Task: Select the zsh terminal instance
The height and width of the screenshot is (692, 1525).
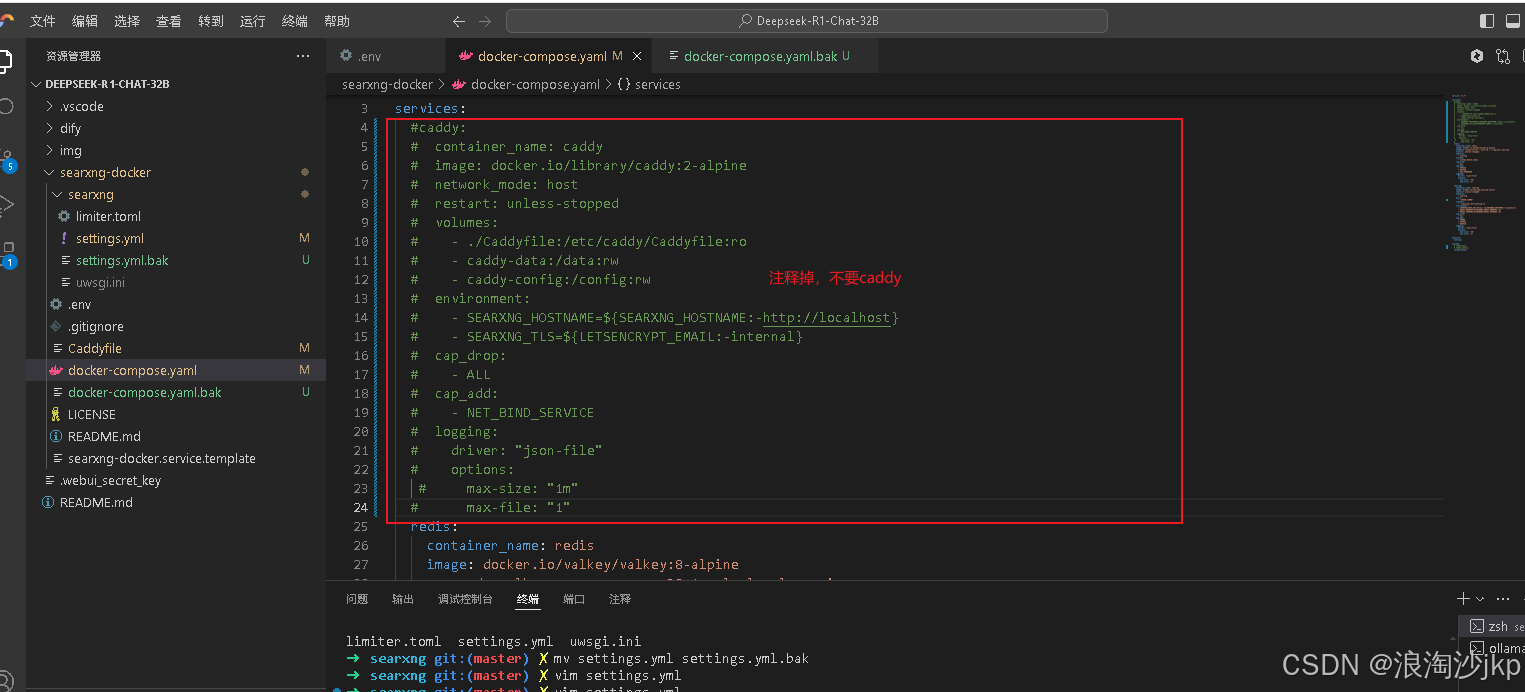Action: pyautogui.click(x=1493, y=626)
